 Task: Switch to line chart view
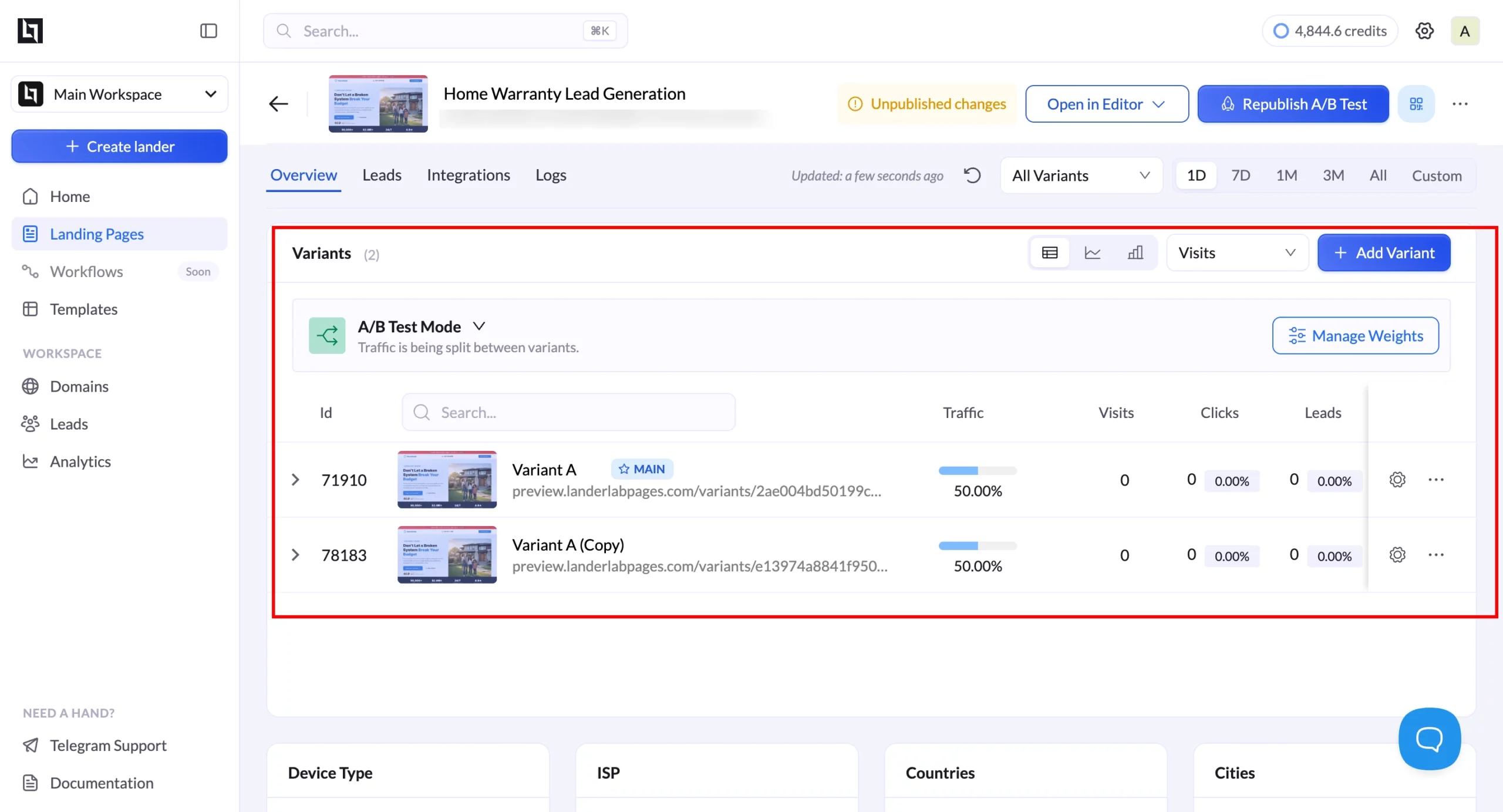1093,252
